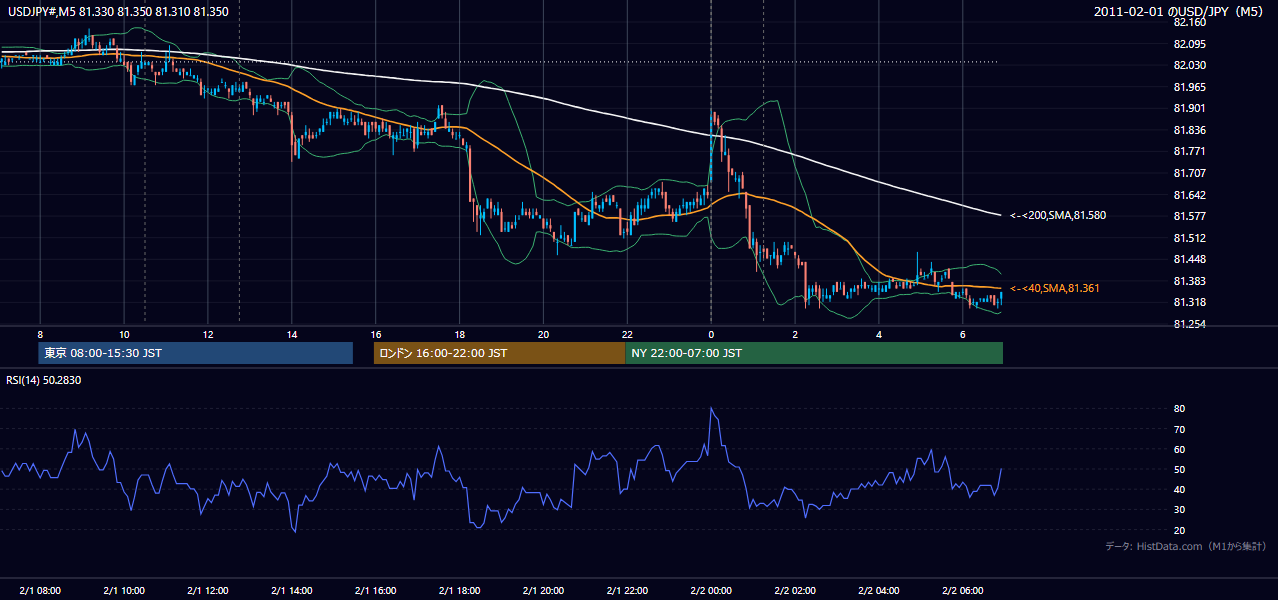Screen dimensions: 1278x600
Task: Click the hour 10 label under price chart
Action: [124, 334]
